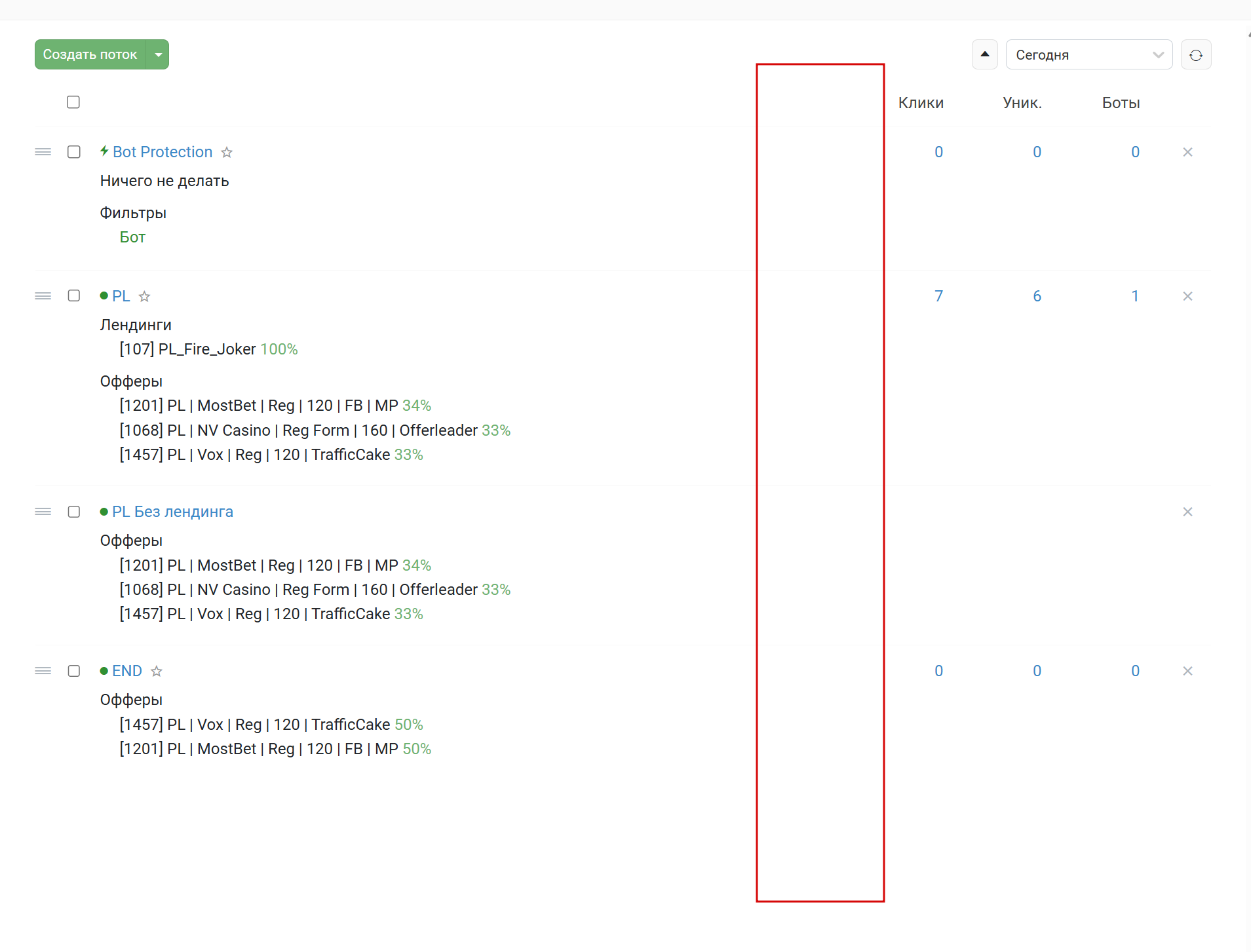Click the refresh statistics icon
1251x952 pixels.
[x=1196, y=54]
